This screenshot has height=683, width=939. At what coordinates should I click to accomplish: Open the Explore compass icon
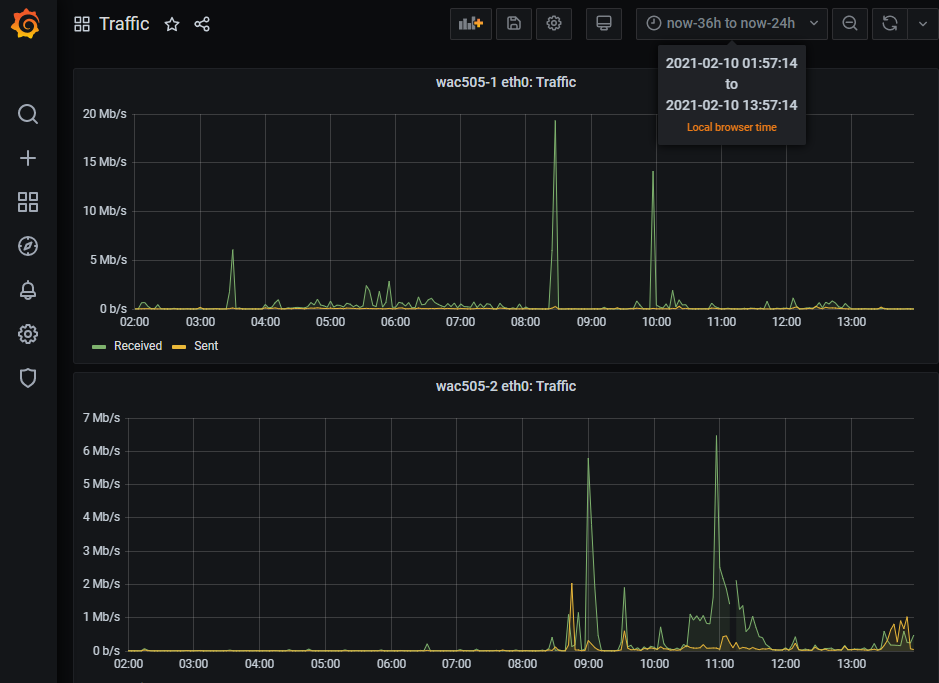[x=28, y=246]
